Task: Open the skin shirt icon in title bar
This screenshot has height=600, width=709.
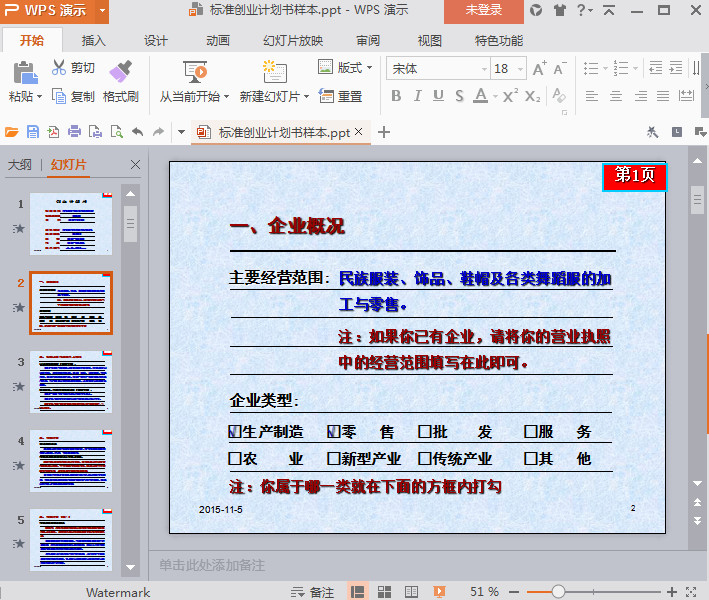Action: 560,10
